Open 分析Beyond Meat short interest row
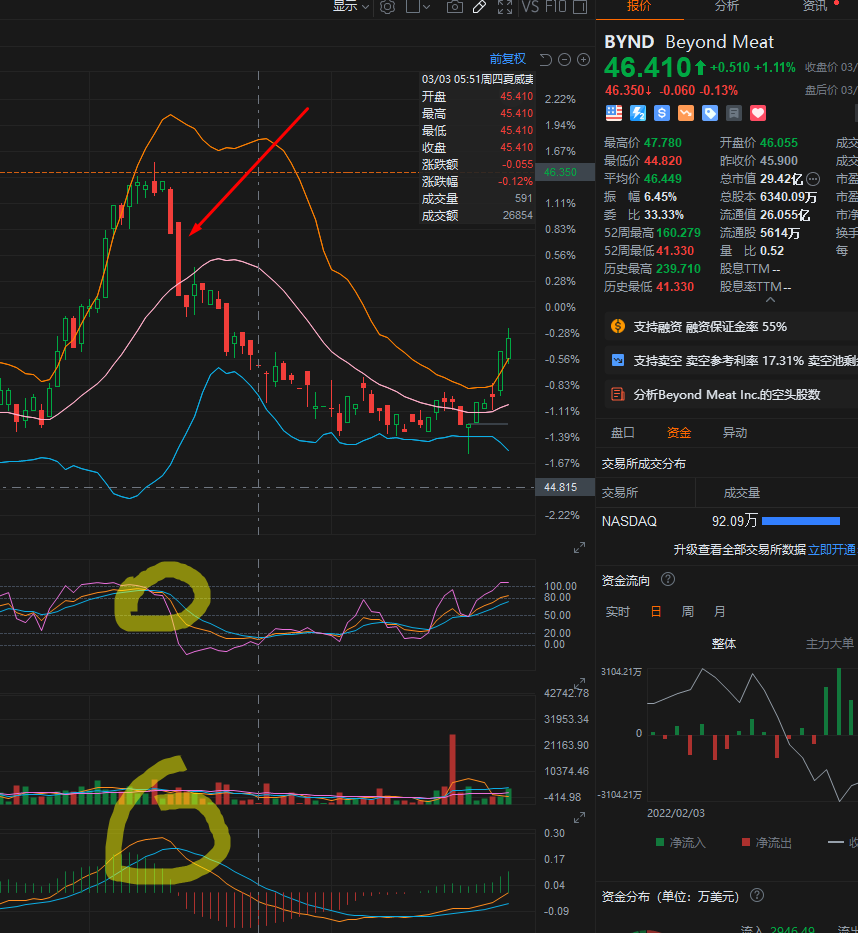This screenshot has width=858, height=933. click(731, 395)
